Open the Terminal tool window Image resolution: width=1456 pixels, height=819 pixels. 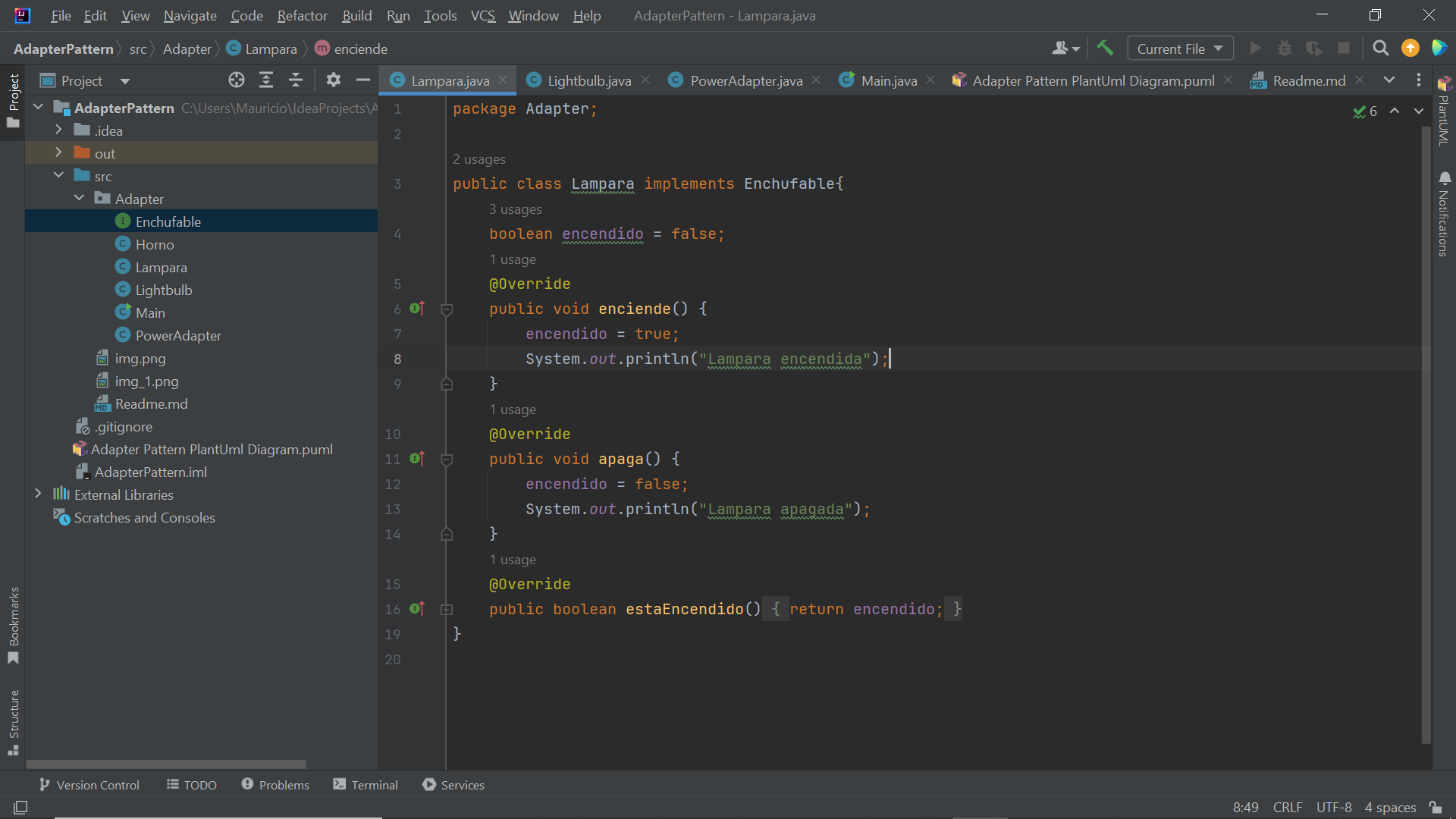click(x=366, y=785)
